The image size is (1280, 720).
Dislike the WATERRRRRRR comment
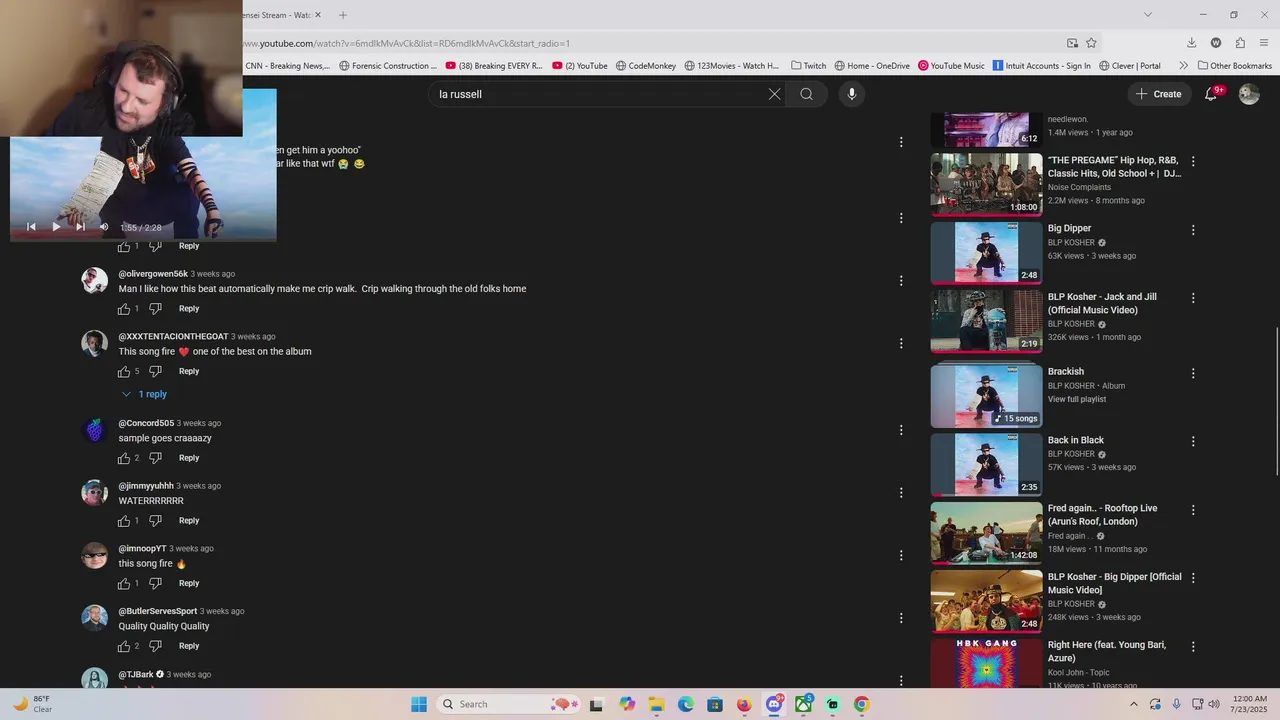pos(155,521)
